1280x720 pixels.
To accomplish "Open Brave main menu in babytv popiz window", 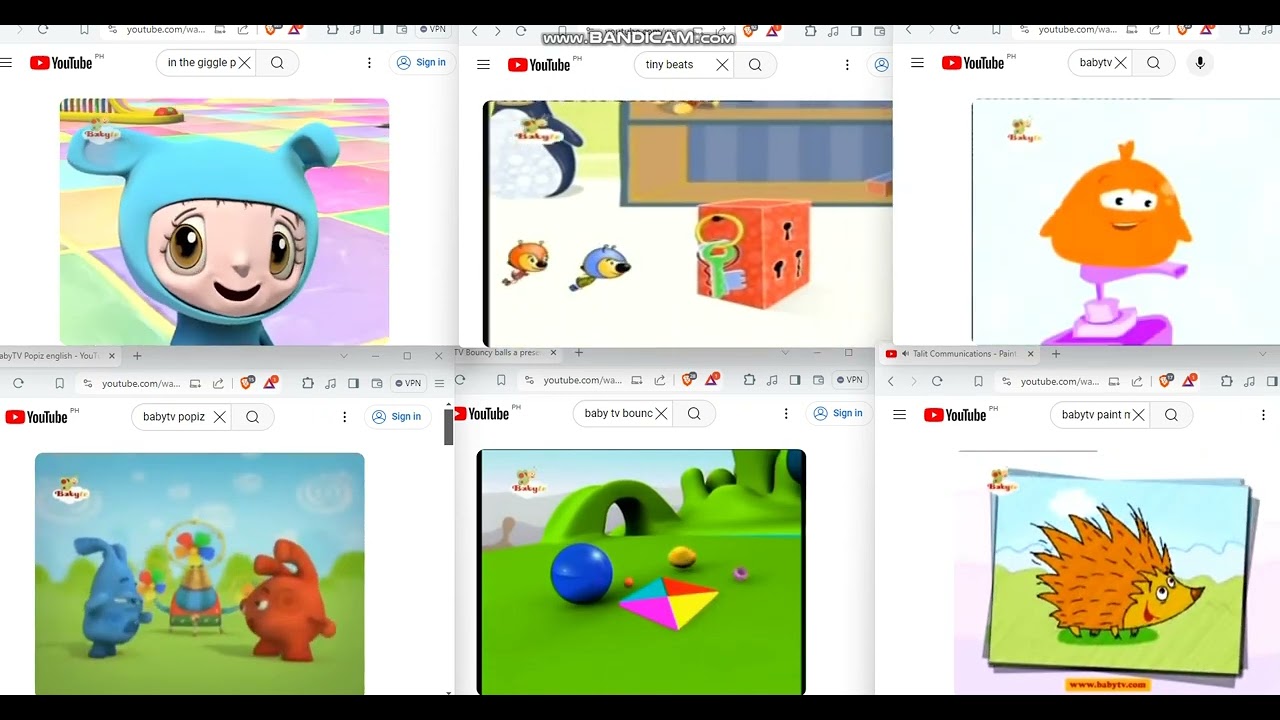I will pyautogui.click(x=439, y=383).
